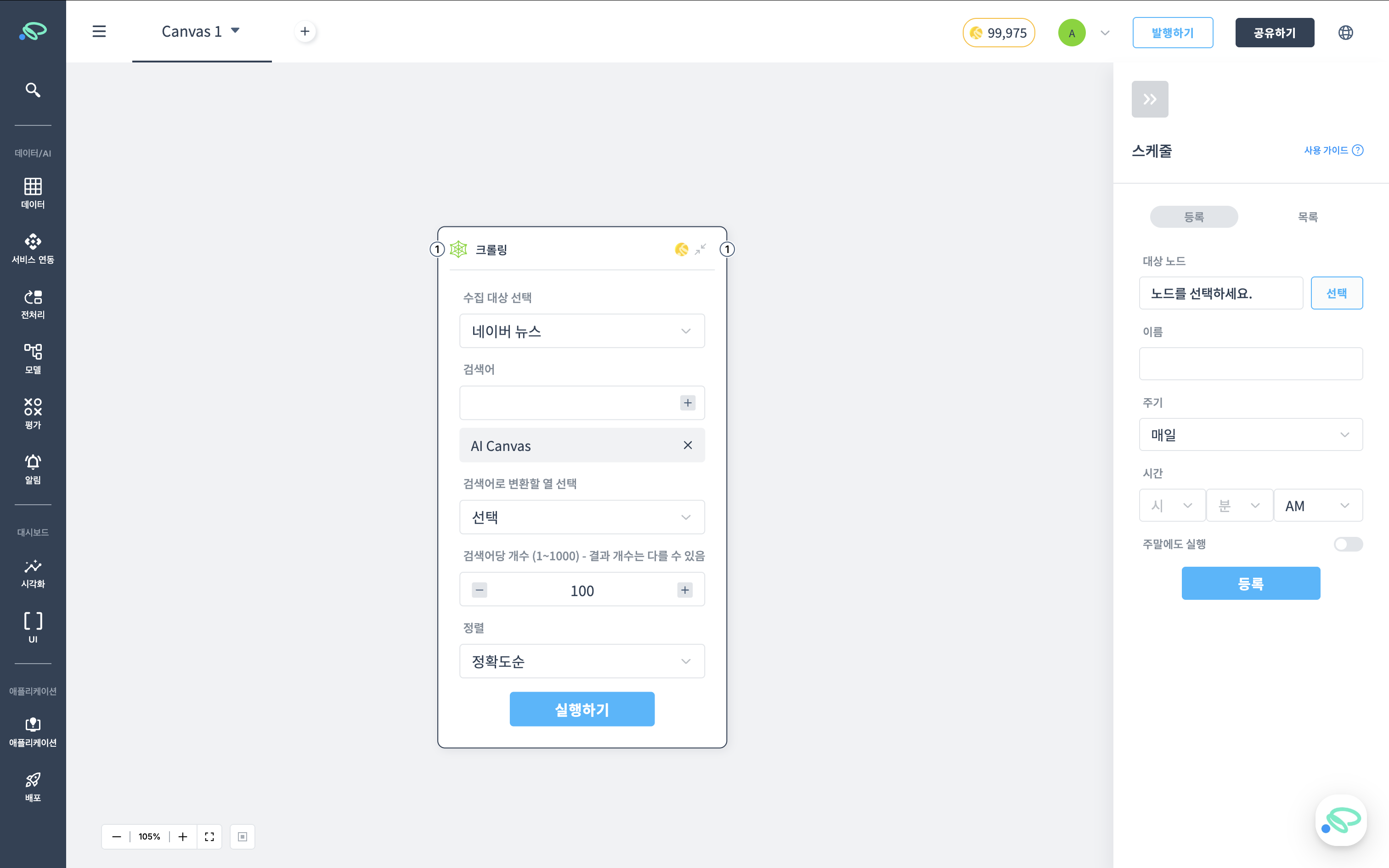Image resolution: width=1389 pixels, height=868 pixels.
Task: Increase the 검색어당 개수 value
Action: 685,590
